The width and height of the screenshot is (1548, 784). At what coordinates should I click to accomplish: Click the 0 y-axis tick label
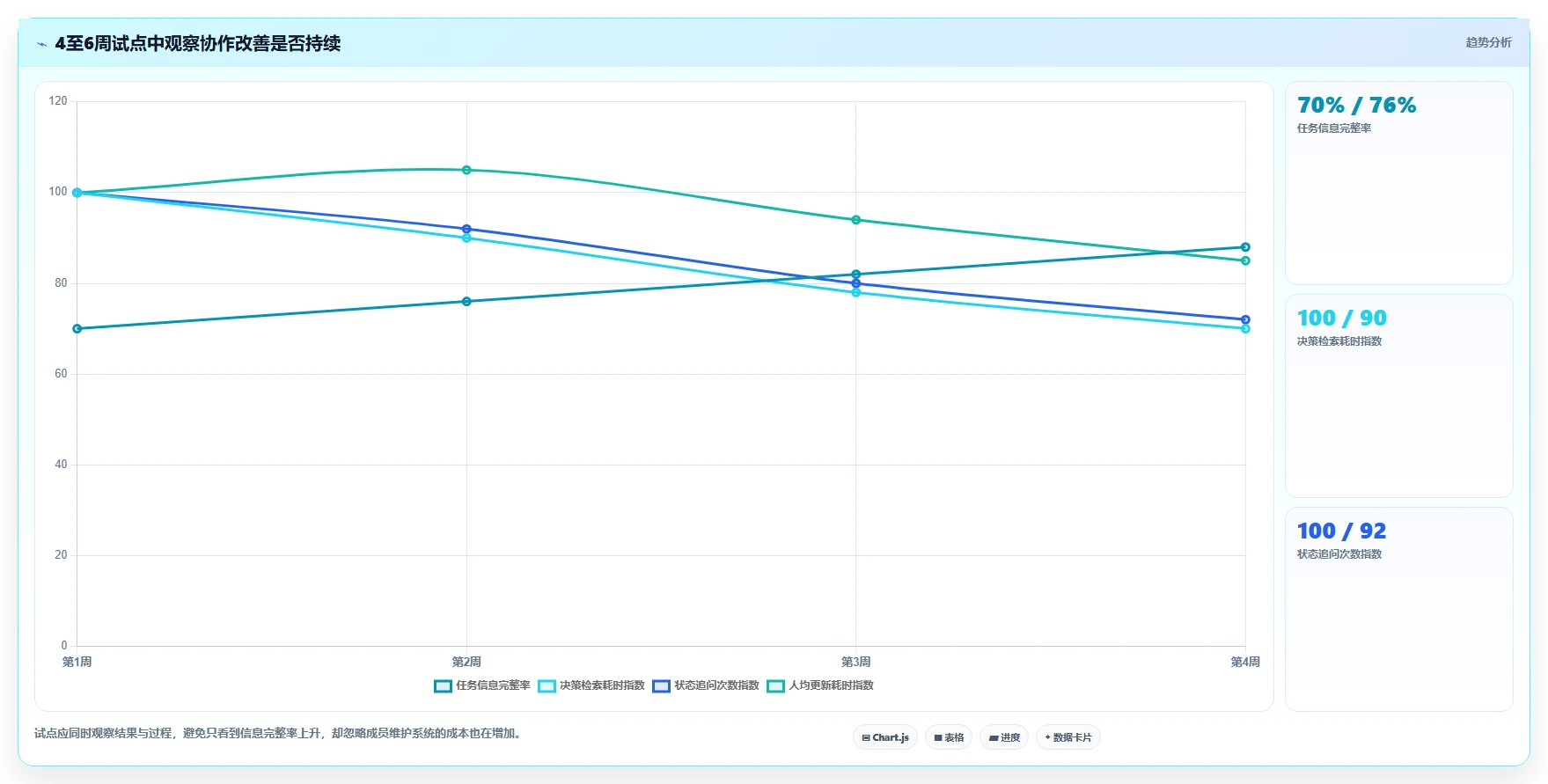(64, 646)
